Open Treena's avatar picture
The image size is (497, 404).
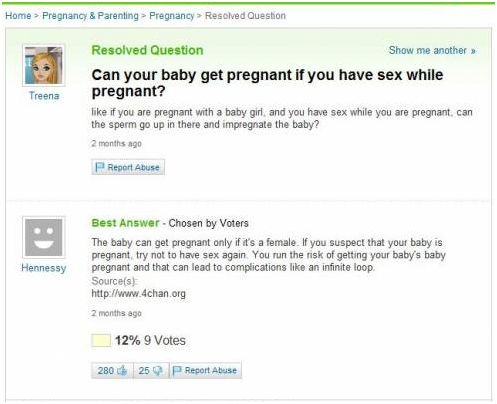44,65
